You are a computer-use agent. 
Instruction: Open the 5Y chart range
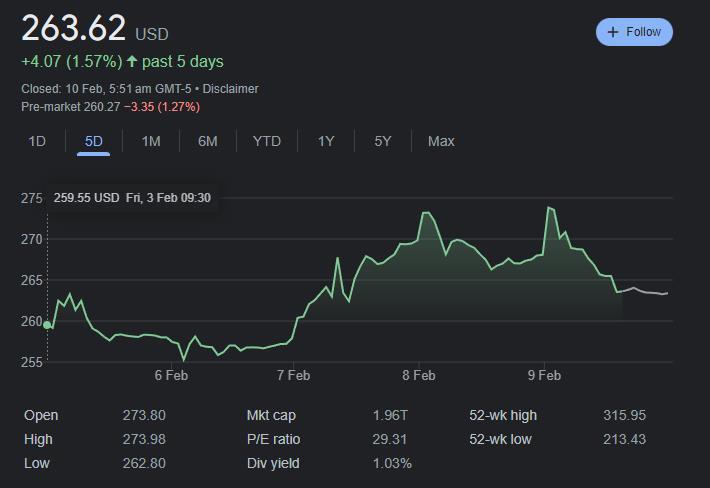click(x=383, y=141)
